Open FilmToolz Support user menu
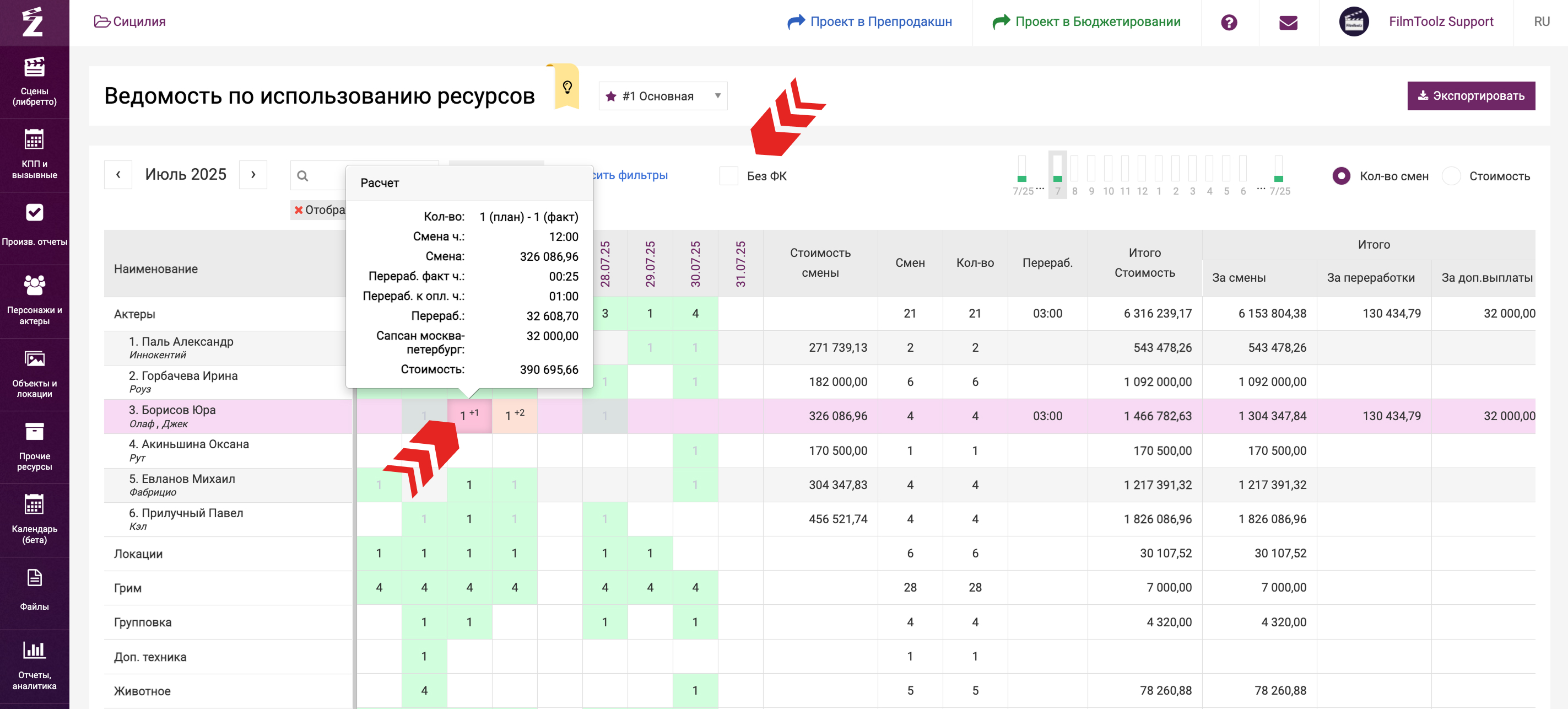Screen dimensions: 1568x709 pos(1440,22)
